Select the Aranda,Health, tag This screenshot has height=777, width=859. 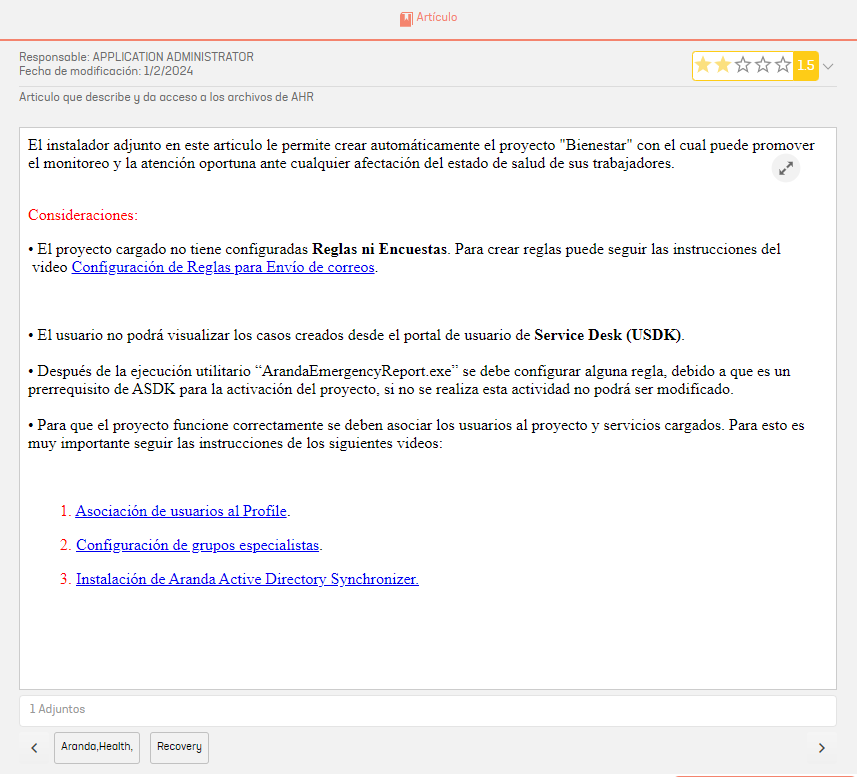pos(97,747)
